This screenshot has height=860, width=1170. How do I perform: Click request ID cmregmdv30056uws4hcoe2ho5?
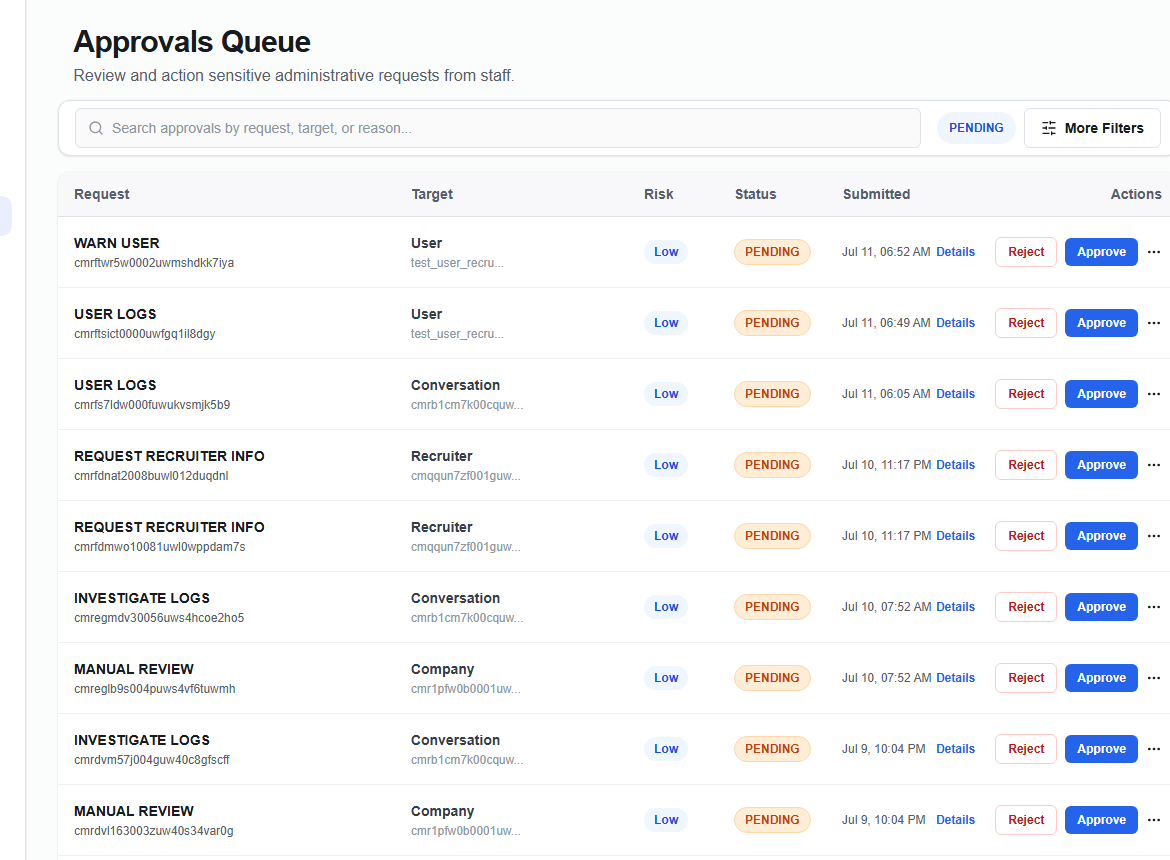159,618
